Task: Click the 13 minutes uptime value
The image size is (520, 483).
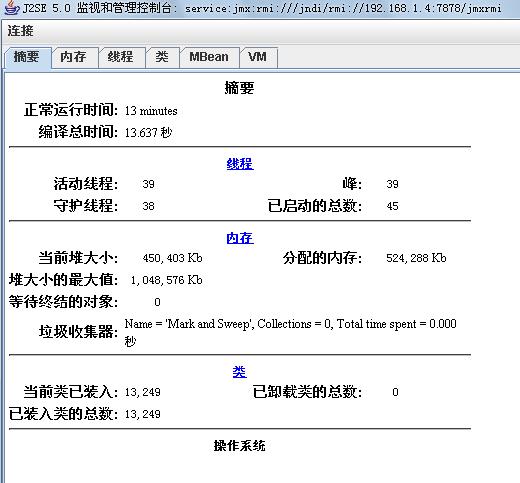Action: click(x=151, y=111)
